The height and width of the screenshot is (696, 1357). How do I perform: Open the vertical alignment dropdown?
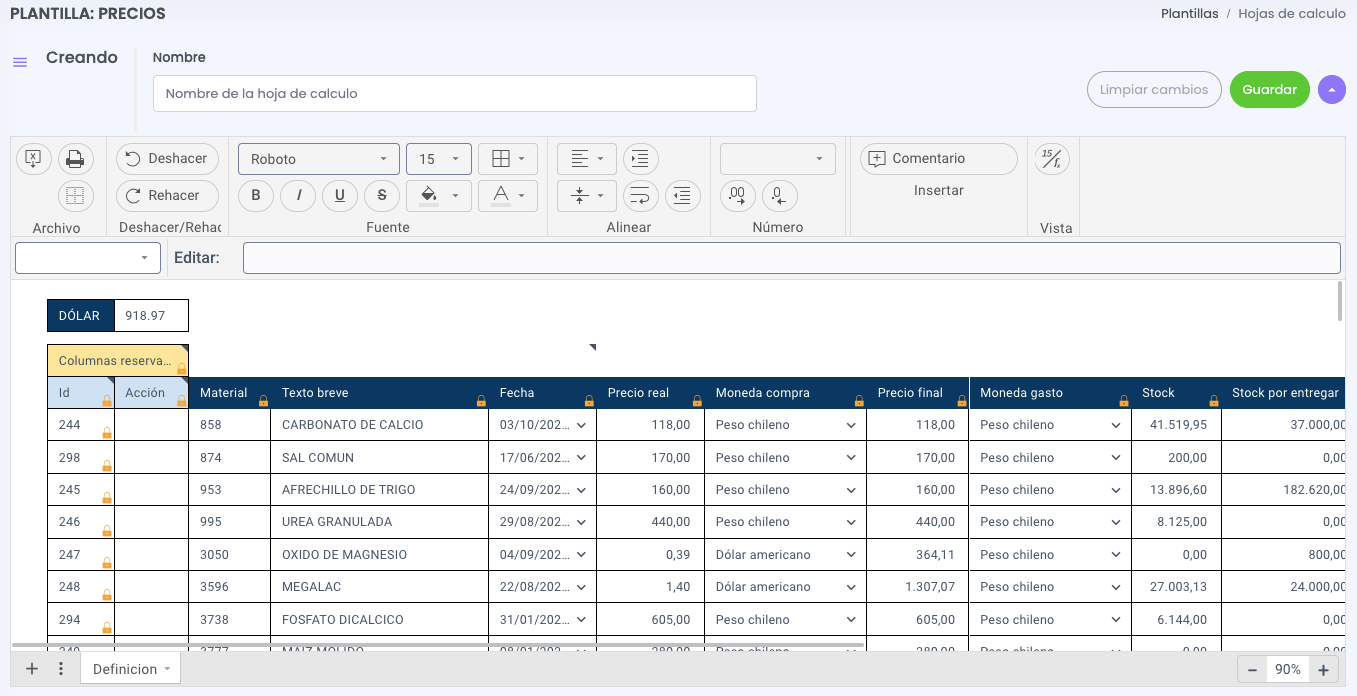tap(587, 196)
